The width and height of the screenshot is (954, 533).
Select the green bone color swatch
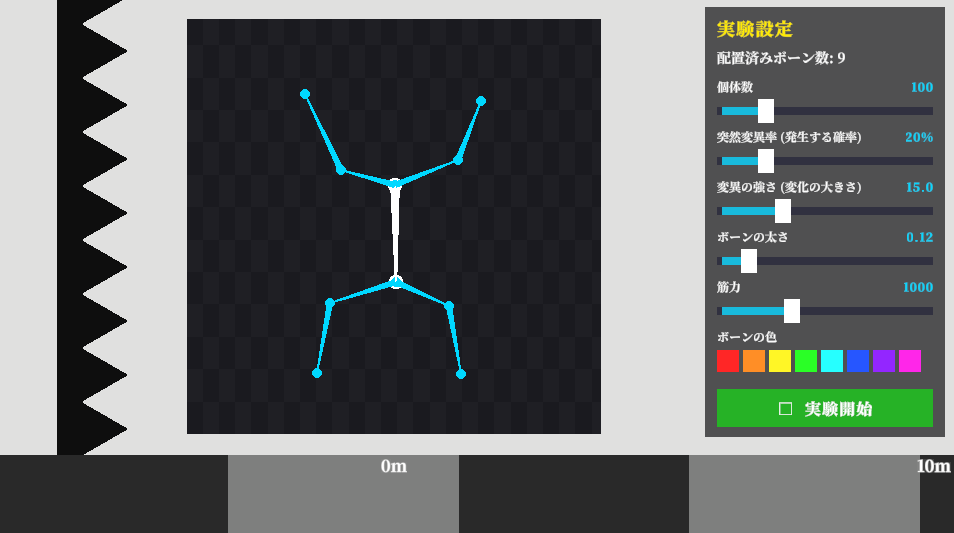pos(806,361)
